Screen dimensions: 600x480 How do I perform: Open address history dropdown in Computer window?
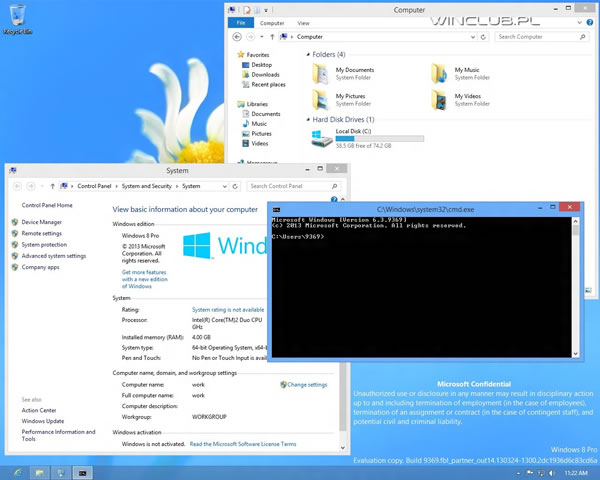click(x=473, y=37)
